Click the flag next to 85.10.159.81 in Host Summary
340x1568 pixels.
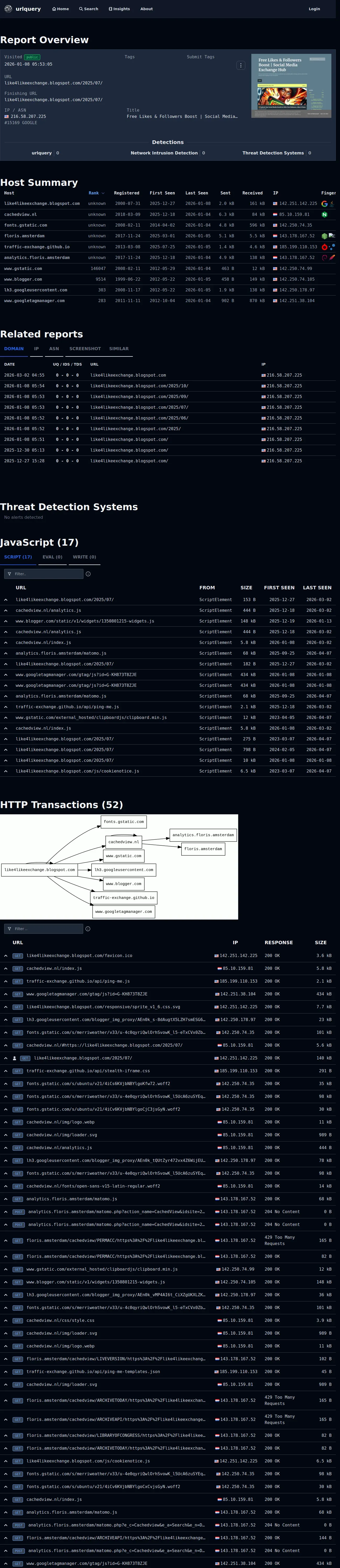click(275, 214)
